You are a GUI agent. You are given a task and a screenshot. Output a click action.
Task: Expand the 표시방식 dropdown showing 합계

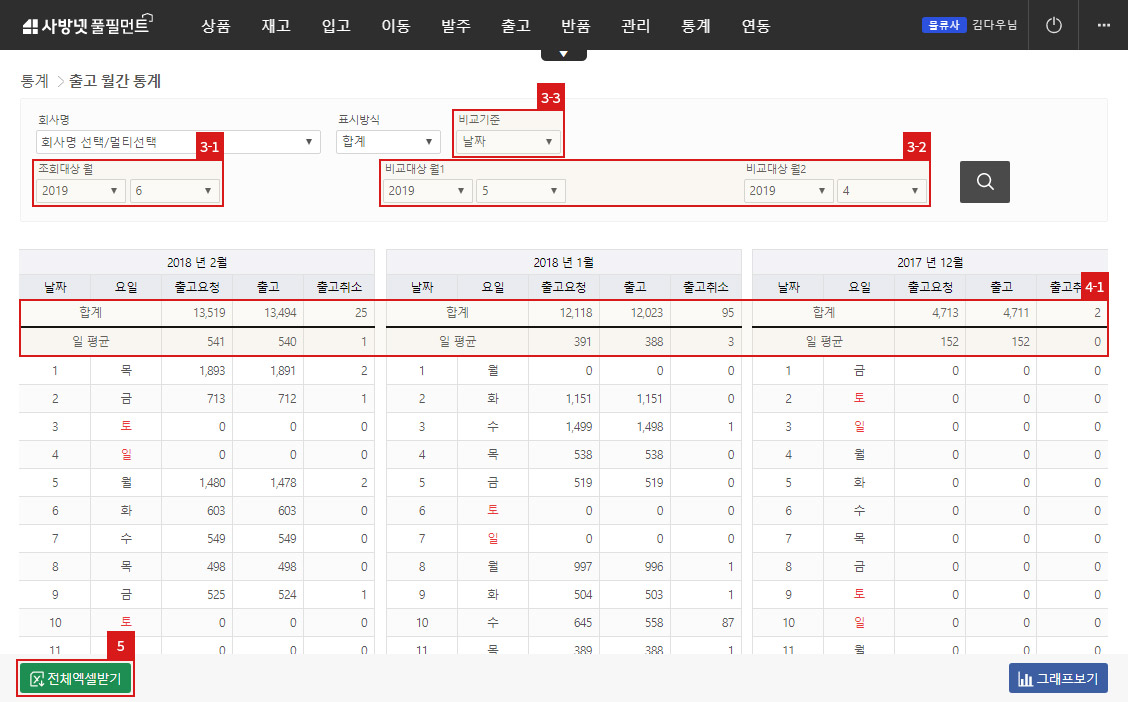click(x=388, y=141)
